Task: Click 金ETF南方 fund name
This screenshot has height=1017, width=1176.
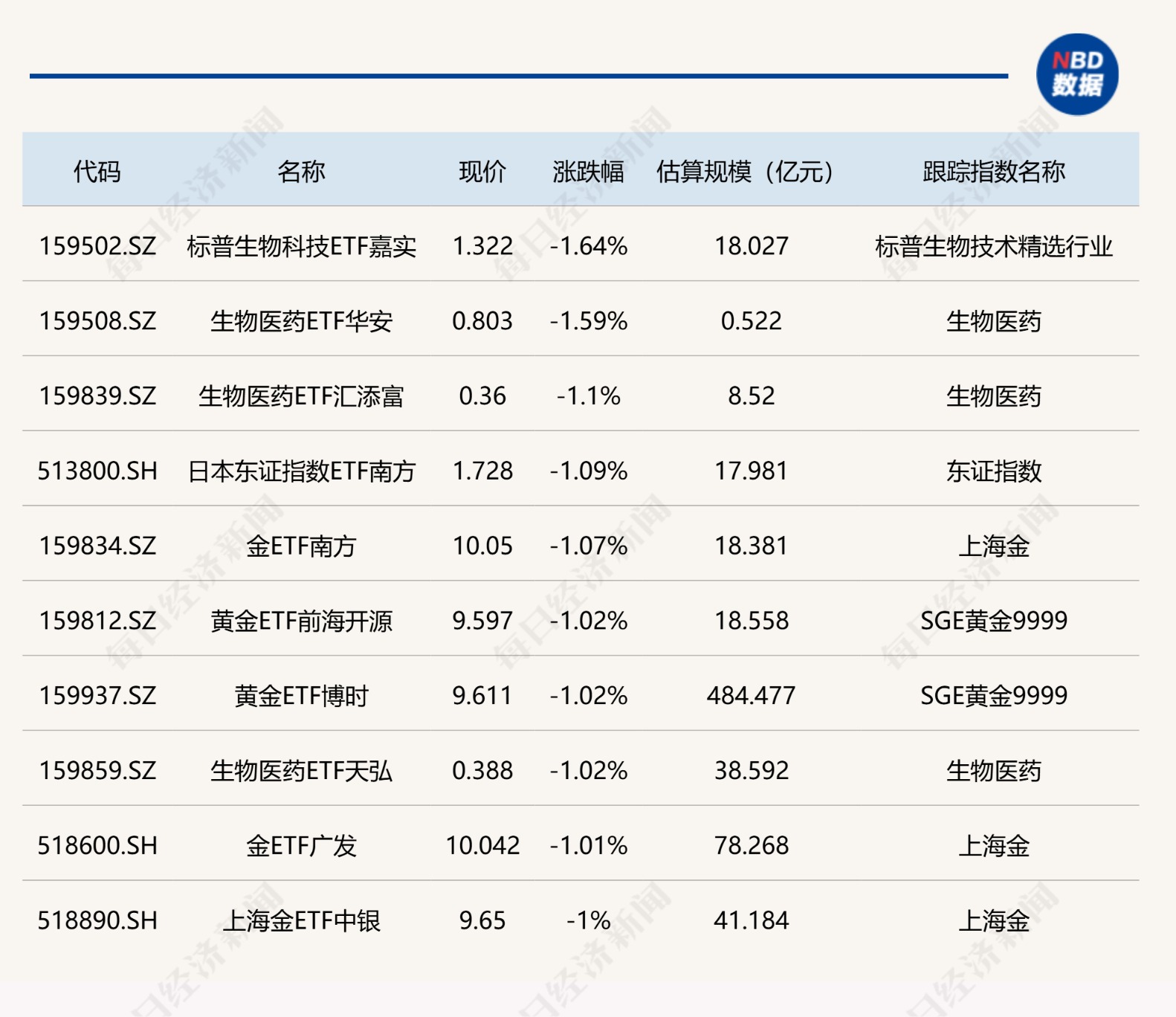Action: point(301,546)
